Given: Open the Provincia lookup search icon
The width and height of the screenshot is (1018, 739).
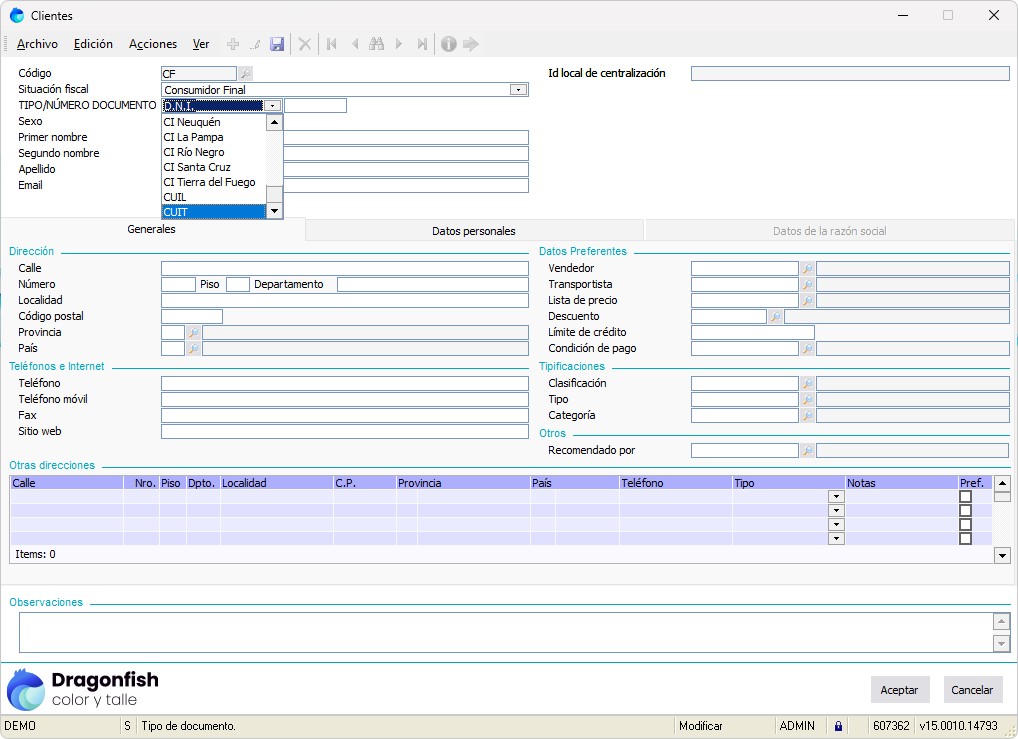Looking at the screenshot, I should (x=193, y=333).
